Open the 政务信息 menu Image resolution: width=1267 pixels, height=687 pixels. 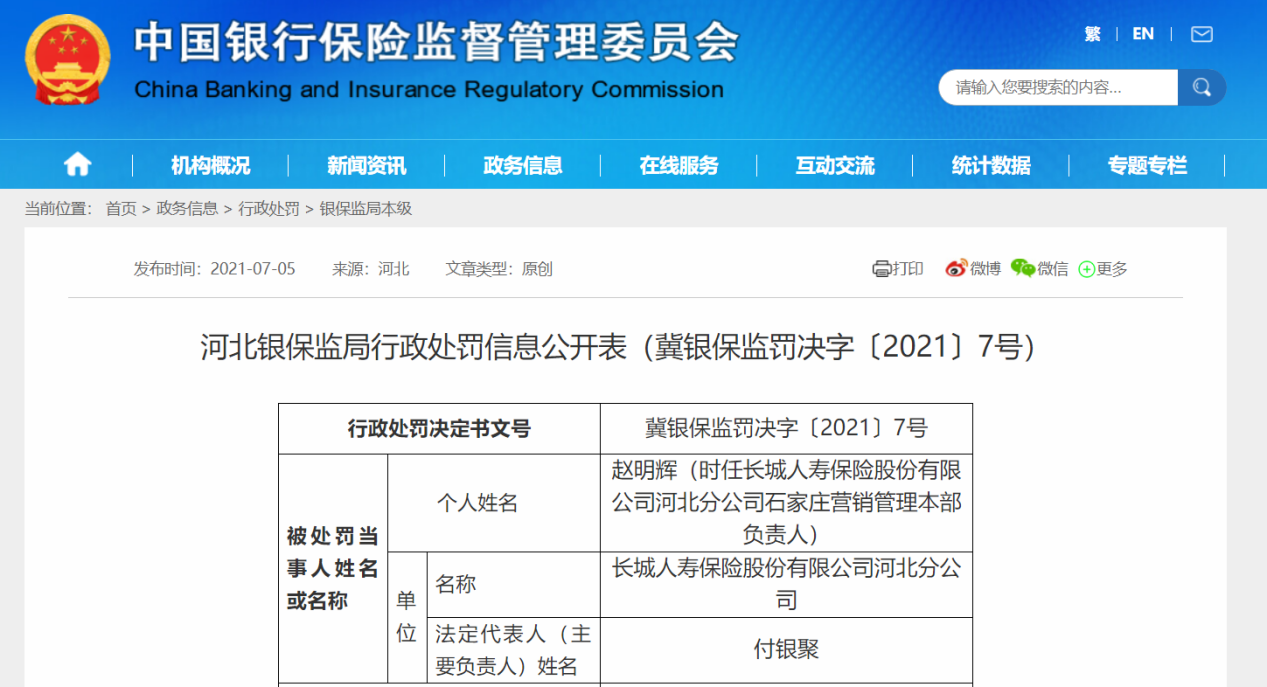522,165
